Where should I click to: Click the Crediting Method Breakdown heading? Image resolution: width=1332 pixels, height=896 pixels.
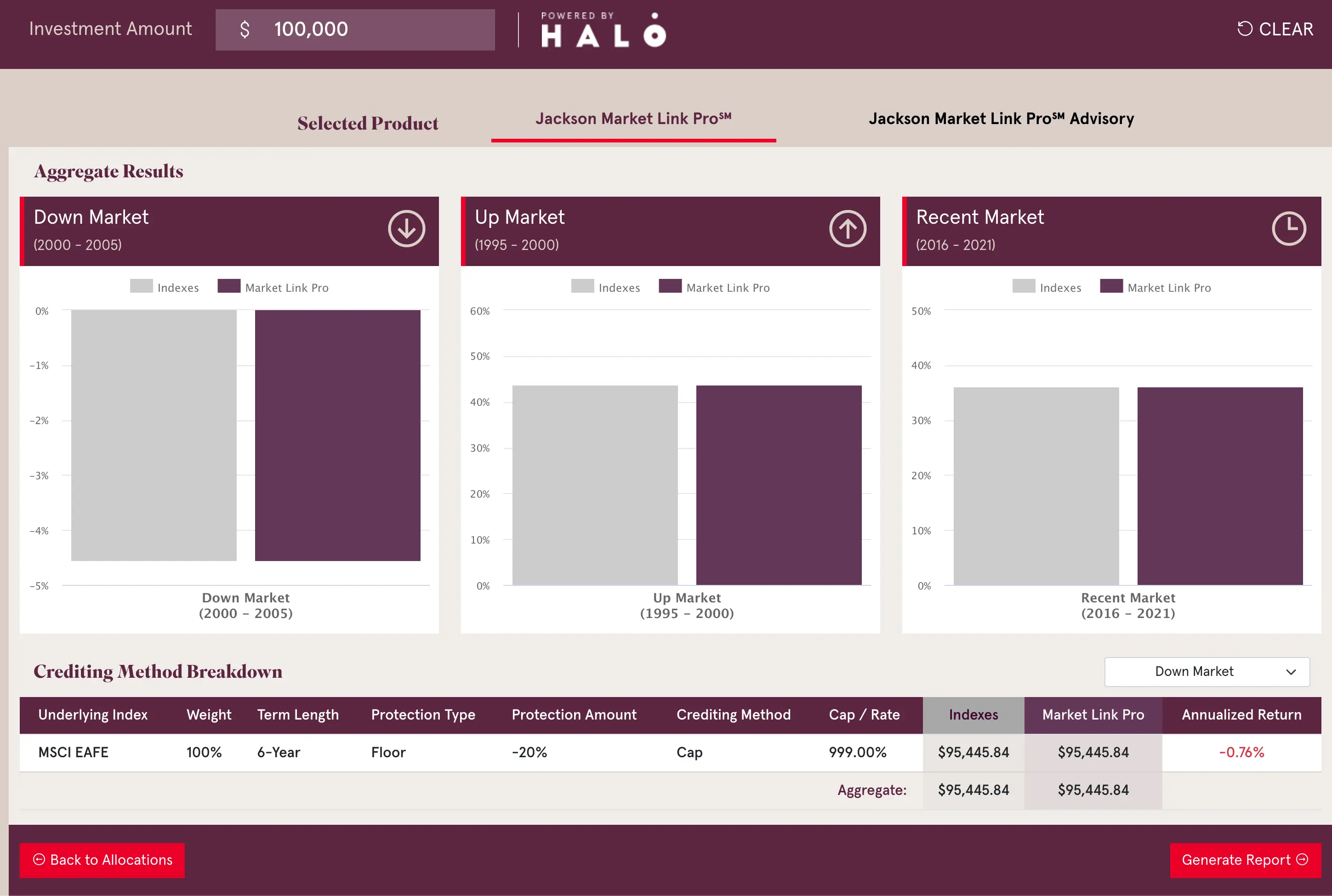(x=158, y=671)
